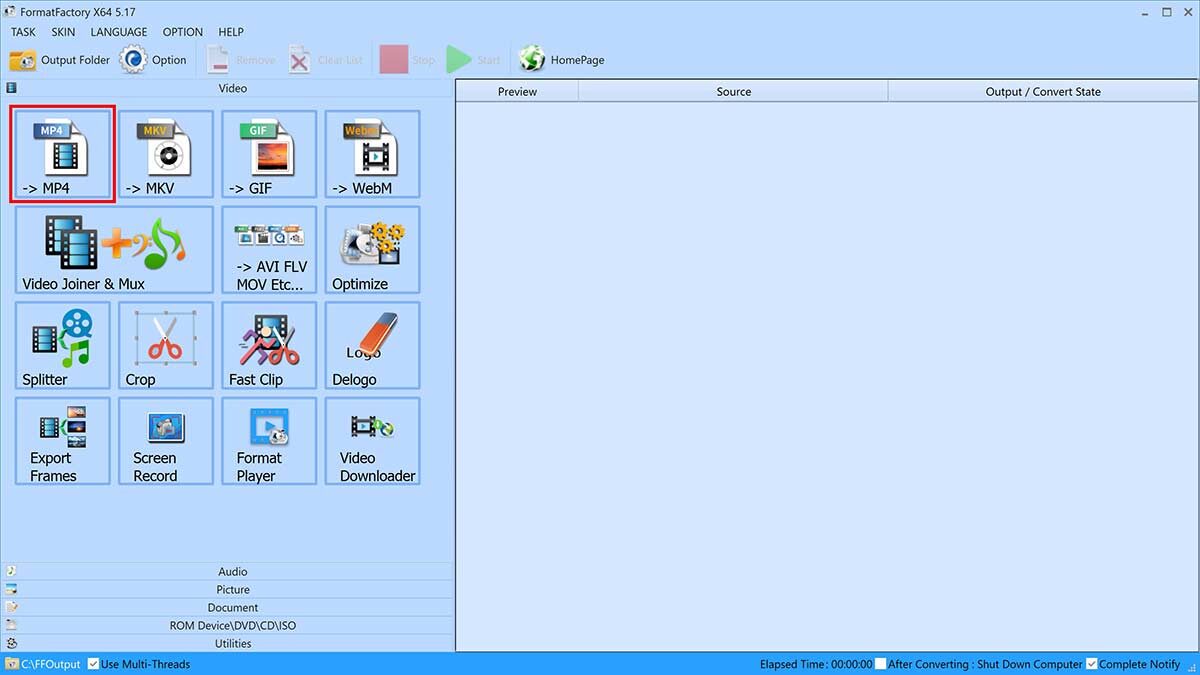Expand the ROM Device\DVD\CD\ISO section
The height and width of the screenshot is (675, 1200).
[232, 625]
